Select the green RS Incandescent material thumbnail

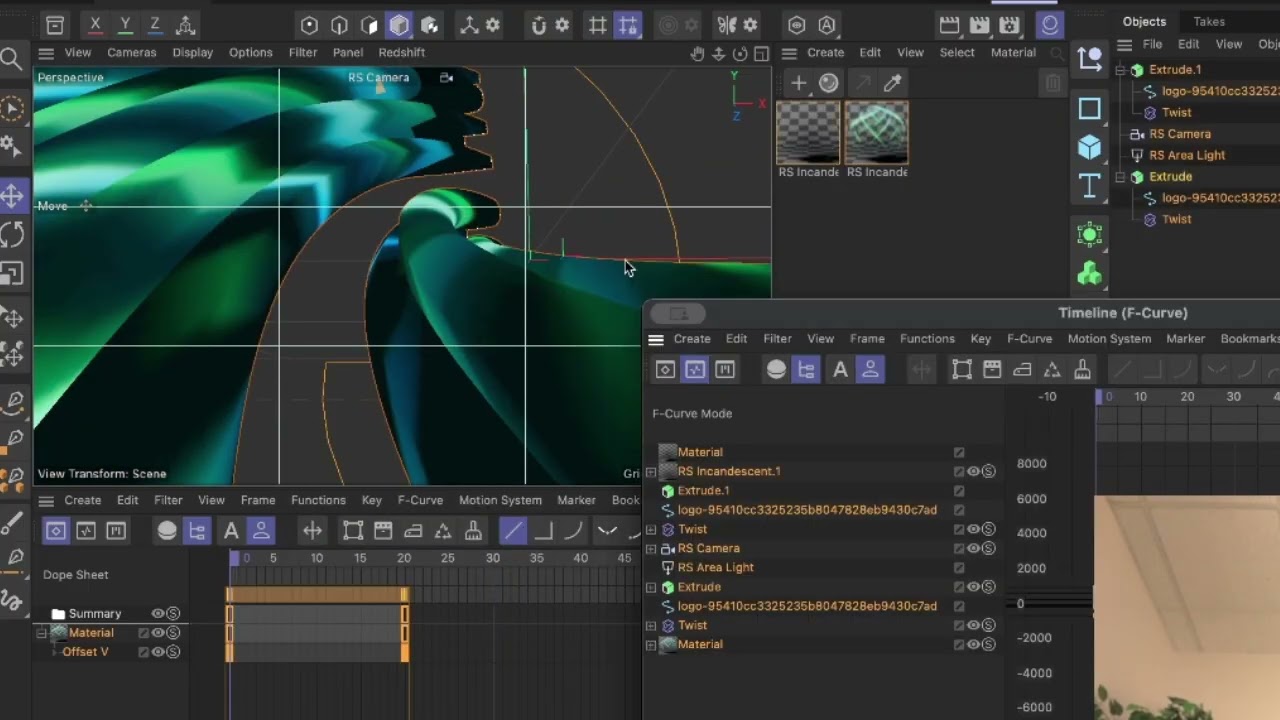click(x=877, y=132)
